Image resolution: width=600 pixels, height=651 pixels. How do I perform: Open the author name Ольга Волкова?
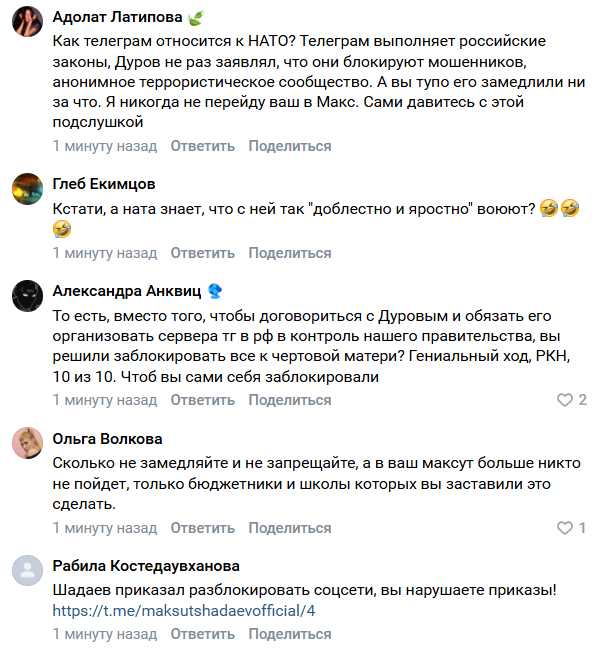pos(106,438)
